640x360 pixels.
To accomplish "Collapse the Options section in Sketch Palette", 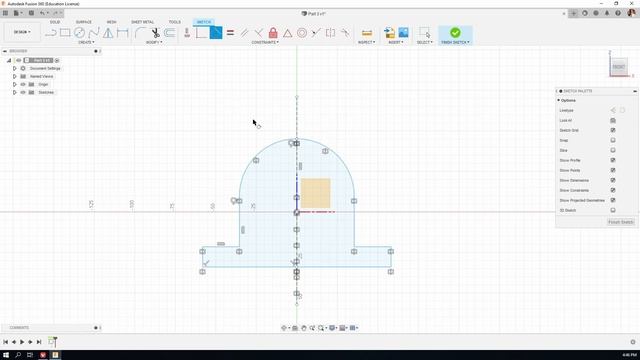I will coord(558,100).
